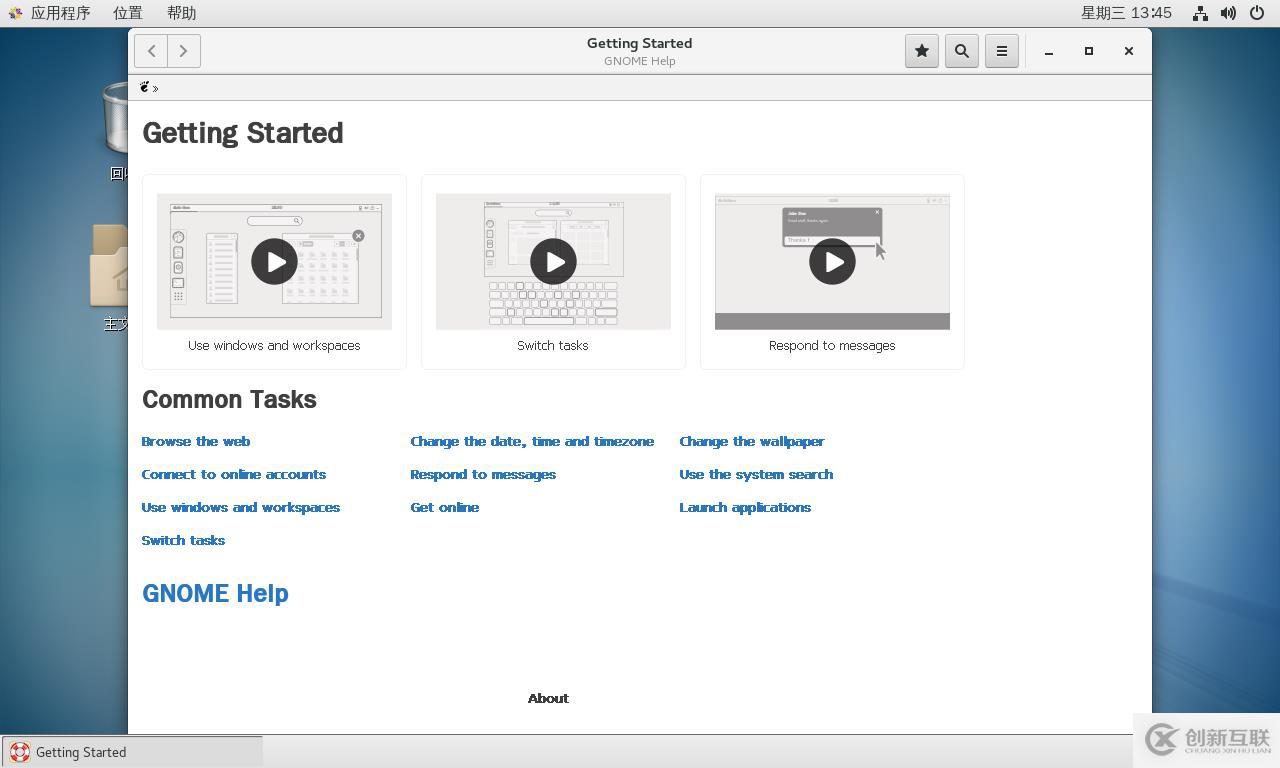Open the Browse the web link
The height and width of the screenshot is (768, 1280).
click(196, 441)
